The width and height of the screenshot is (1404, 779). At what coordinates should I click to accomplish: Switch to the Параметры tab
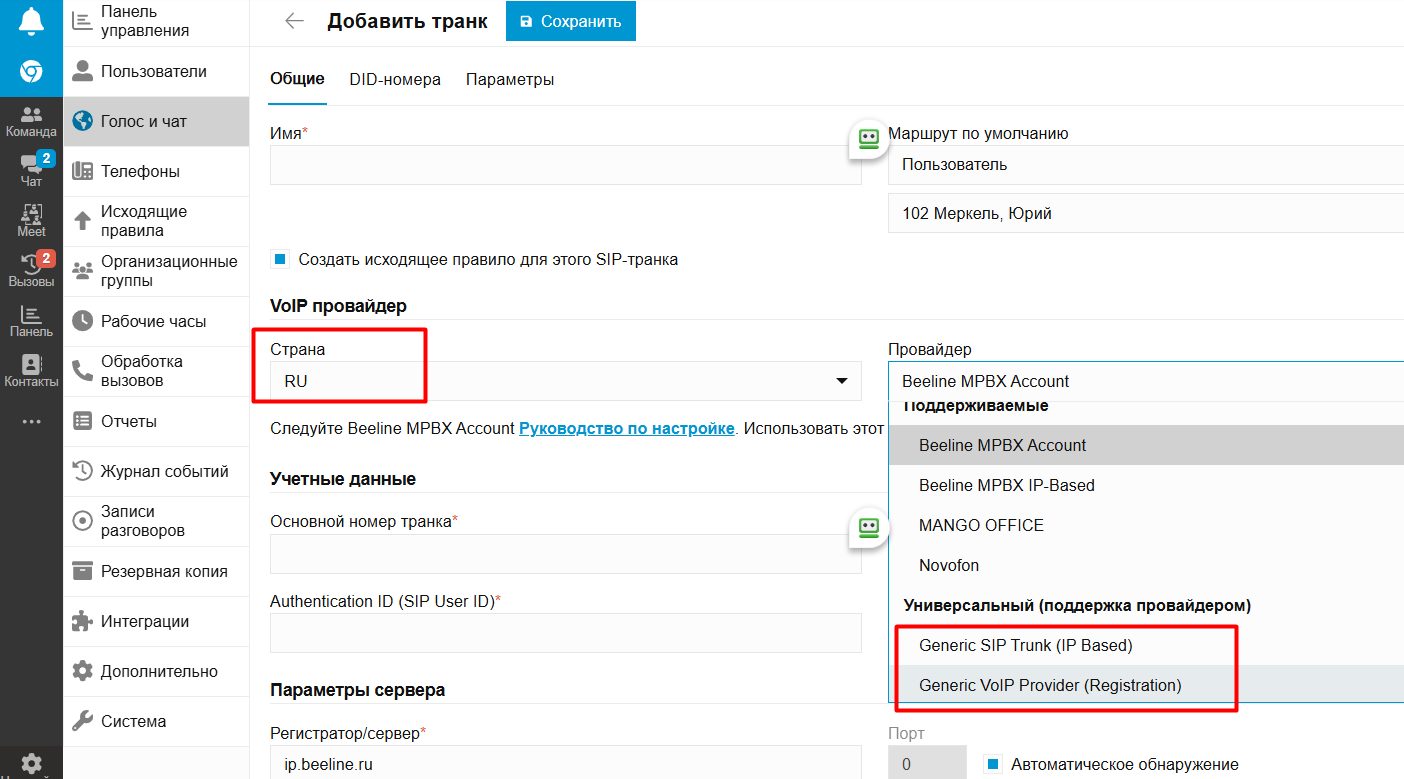pyautogui.click(x=510, y=79)
